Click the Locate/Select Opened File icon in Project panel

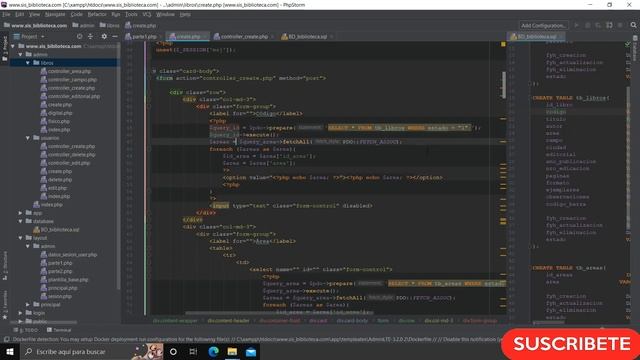pos(80,36)
